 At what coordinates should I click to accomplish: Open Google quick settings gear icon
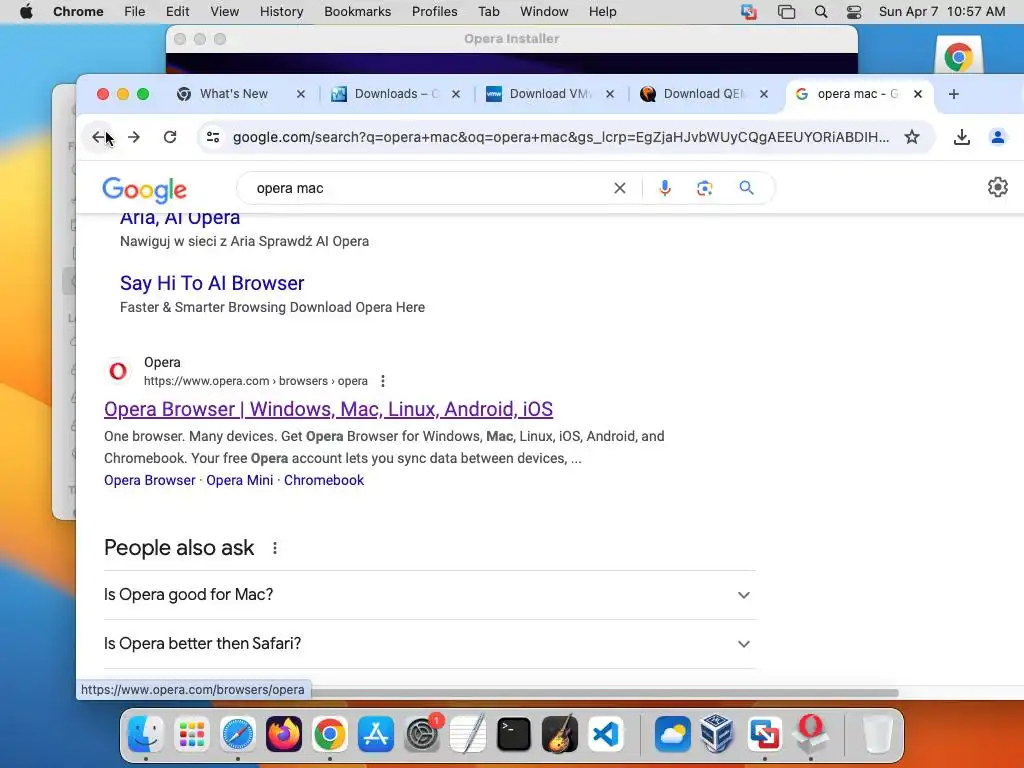pos(997,187)
